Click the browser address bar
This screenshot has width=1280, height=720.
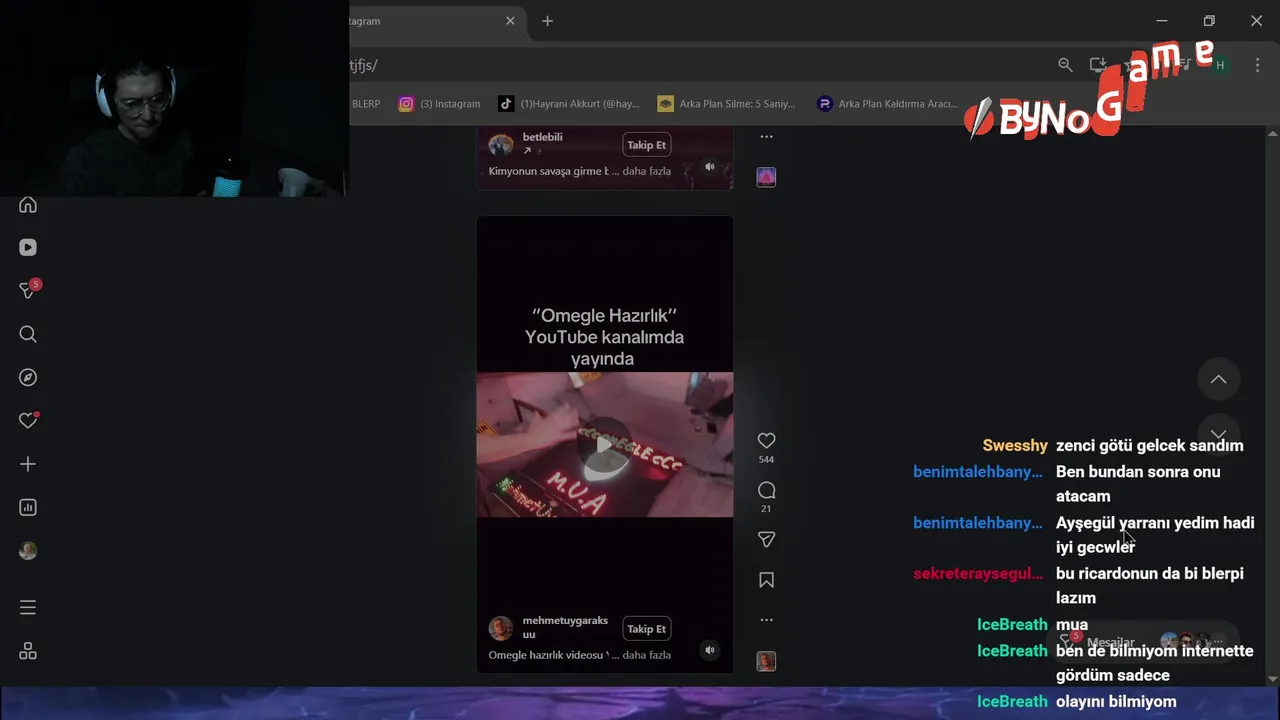[x=700, y=65]
